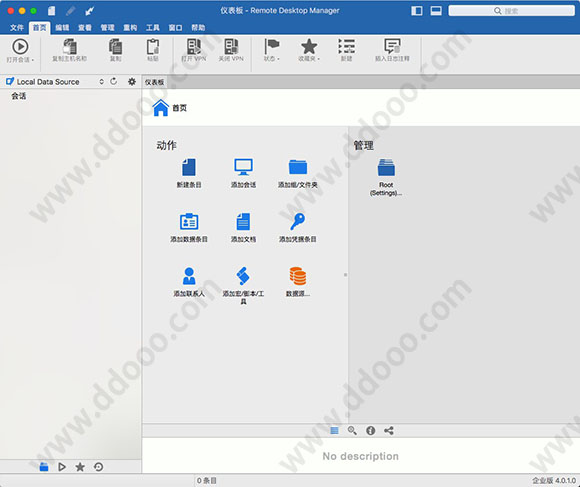Screen dimensions: 580x487
Task: Select the 会话 tree item
Action: tap(18, 96)
